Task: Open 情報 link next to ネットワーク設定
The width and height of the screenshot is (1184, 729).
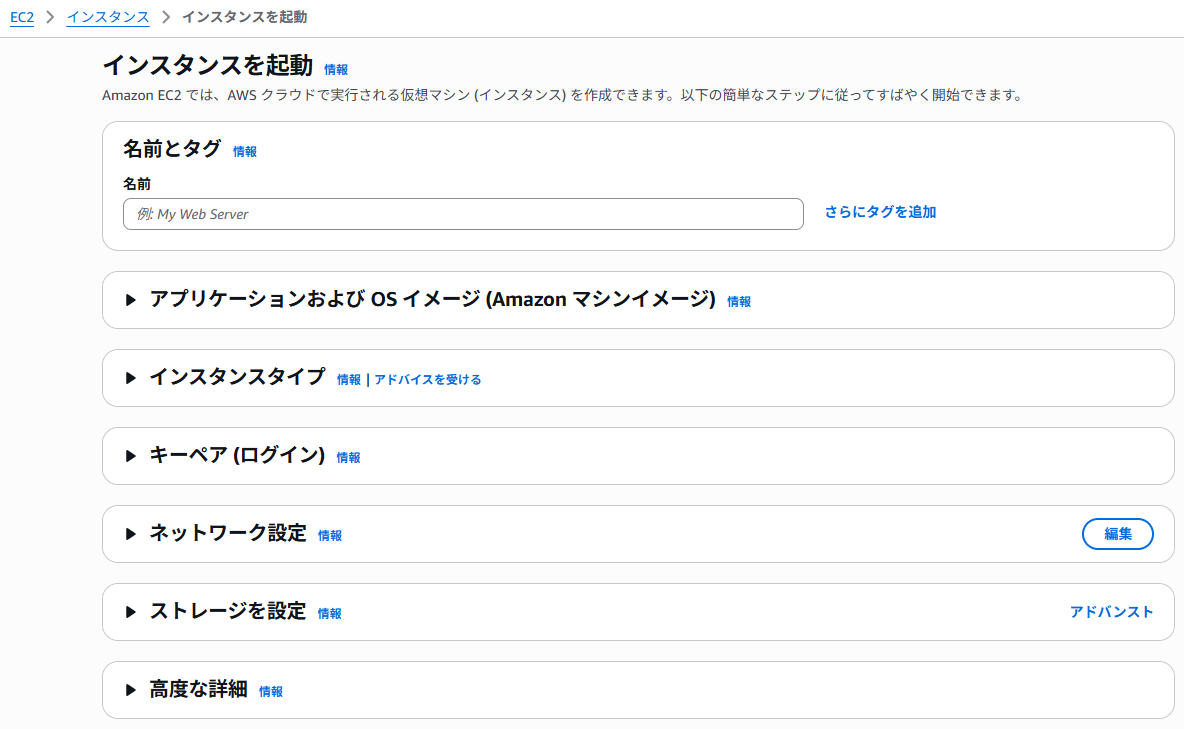Action: coord(330,536)
